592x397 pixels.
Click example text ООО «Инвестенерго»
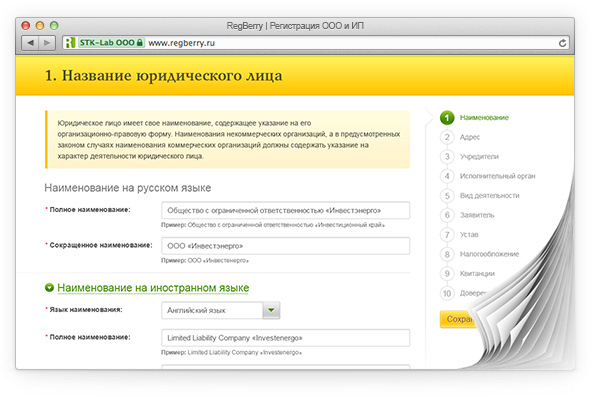coord(218,260)
